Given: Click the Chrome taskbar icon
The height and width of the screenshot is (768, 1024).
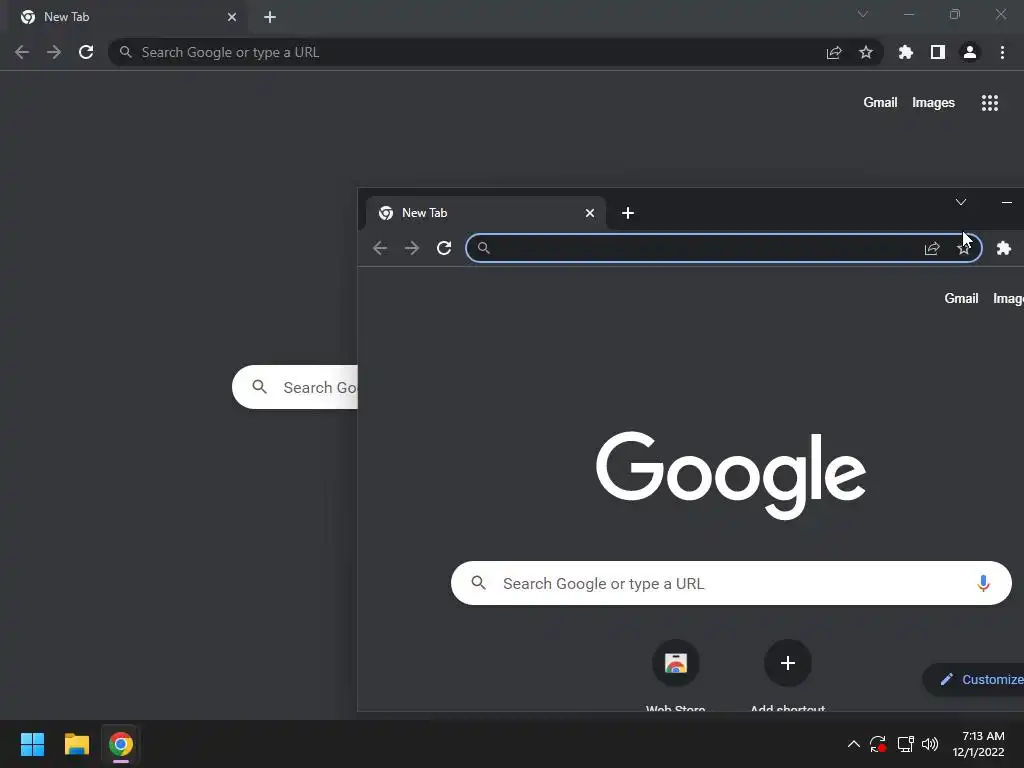Looking at the screenshot, I should click(x=121, y=744).
